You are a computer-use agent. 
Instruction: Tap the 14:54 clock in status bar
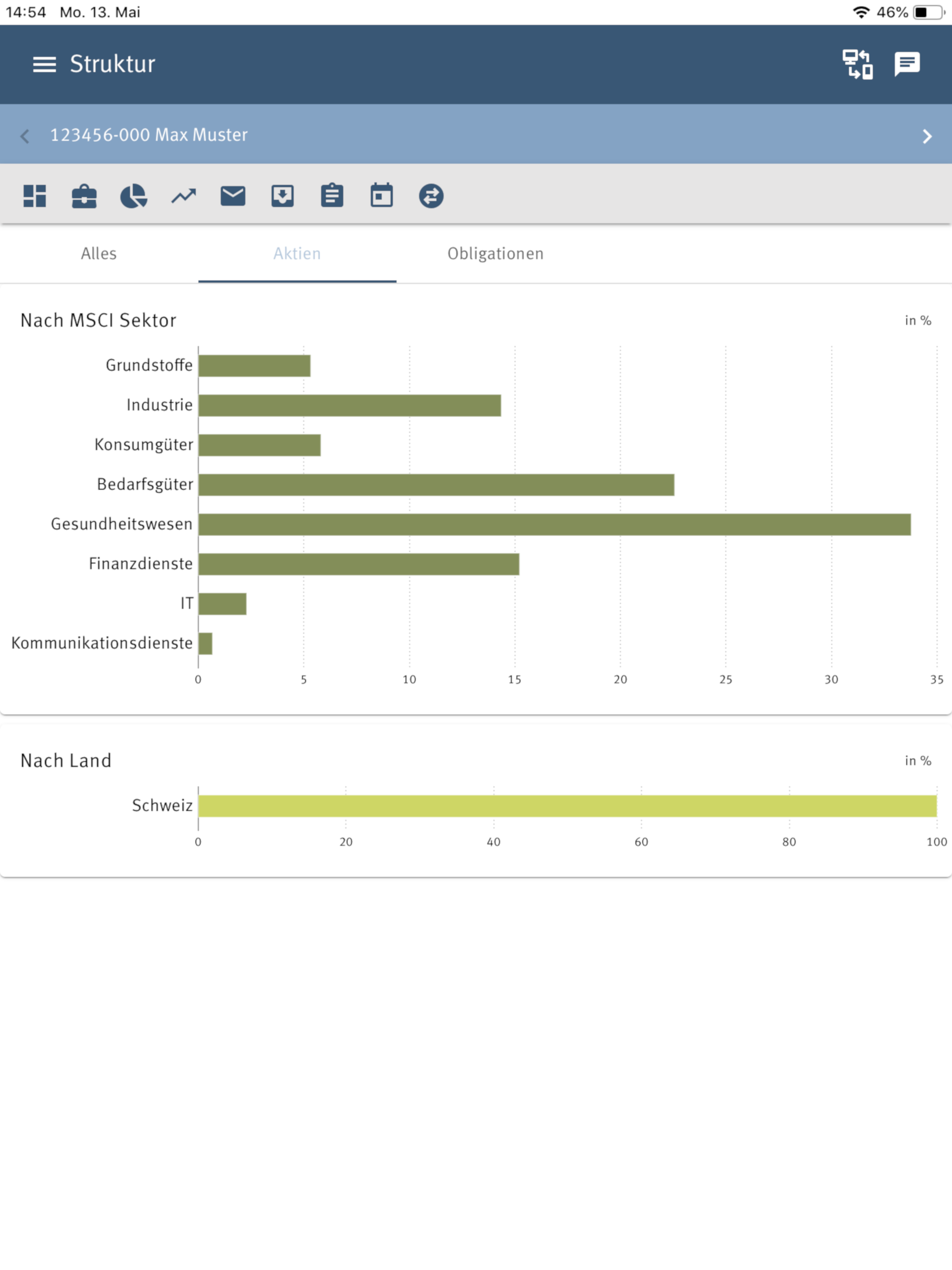[26, 12]
